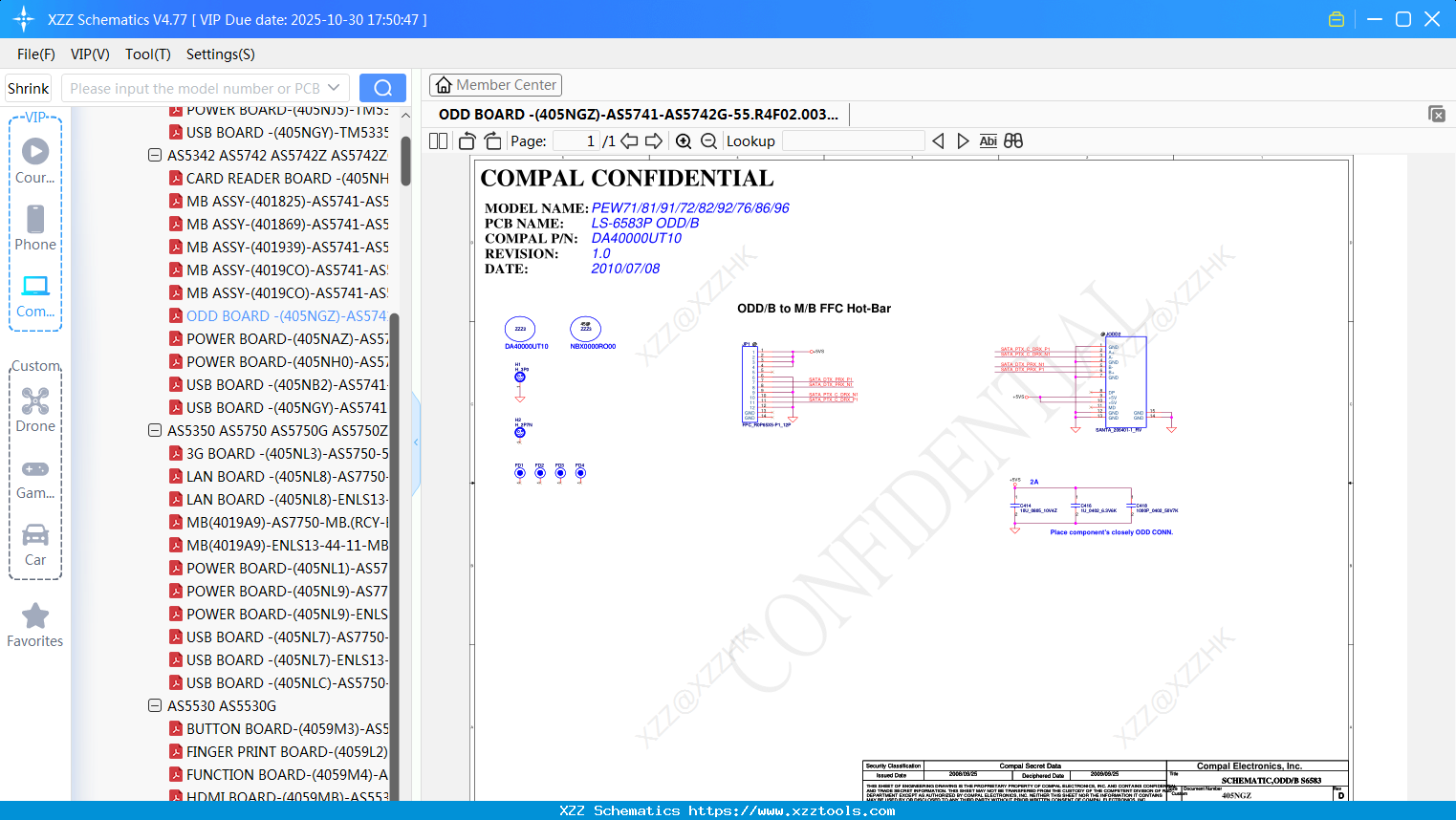Open the File(F) menu
The image size is (1456, 820).
[x=36, y=54]
